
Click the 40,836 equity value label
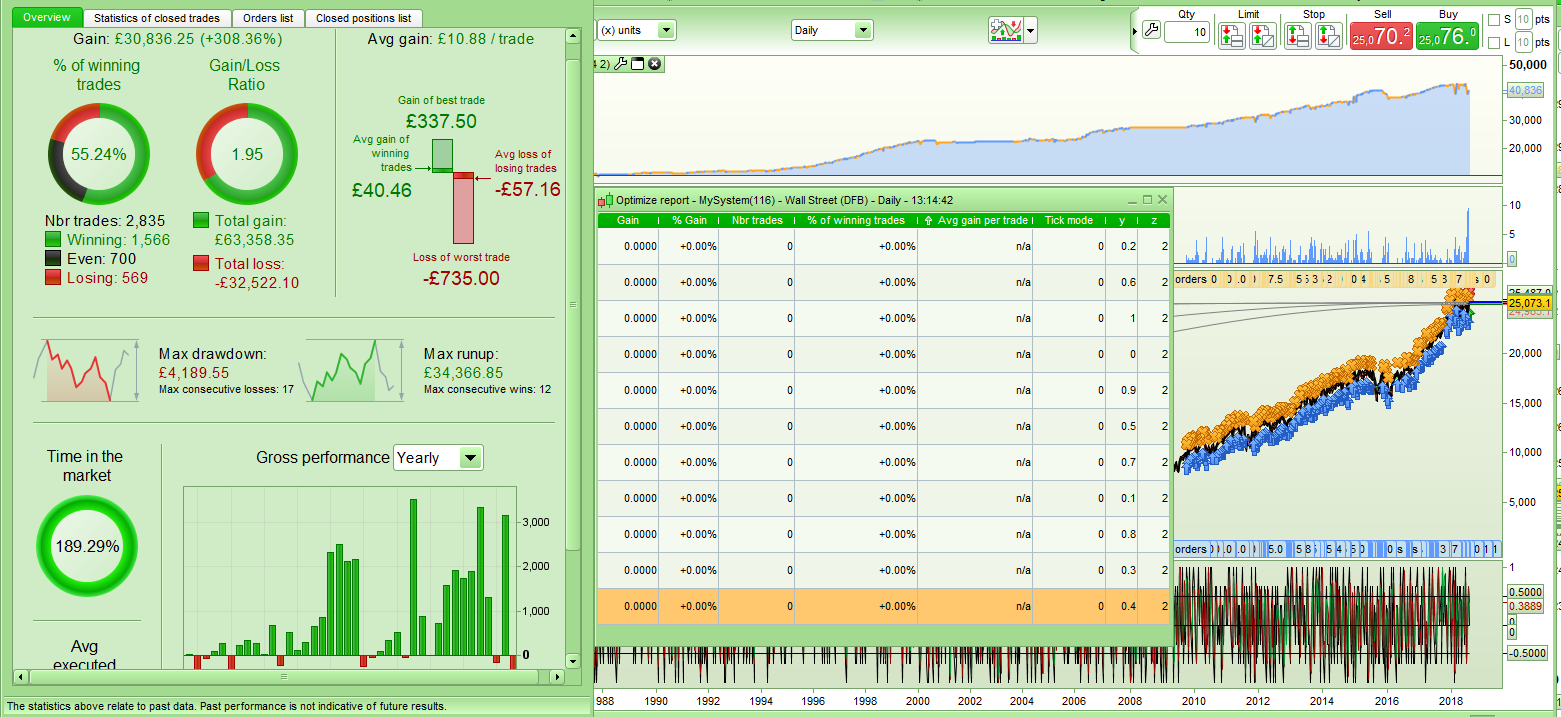click(x=1524, y=90)
